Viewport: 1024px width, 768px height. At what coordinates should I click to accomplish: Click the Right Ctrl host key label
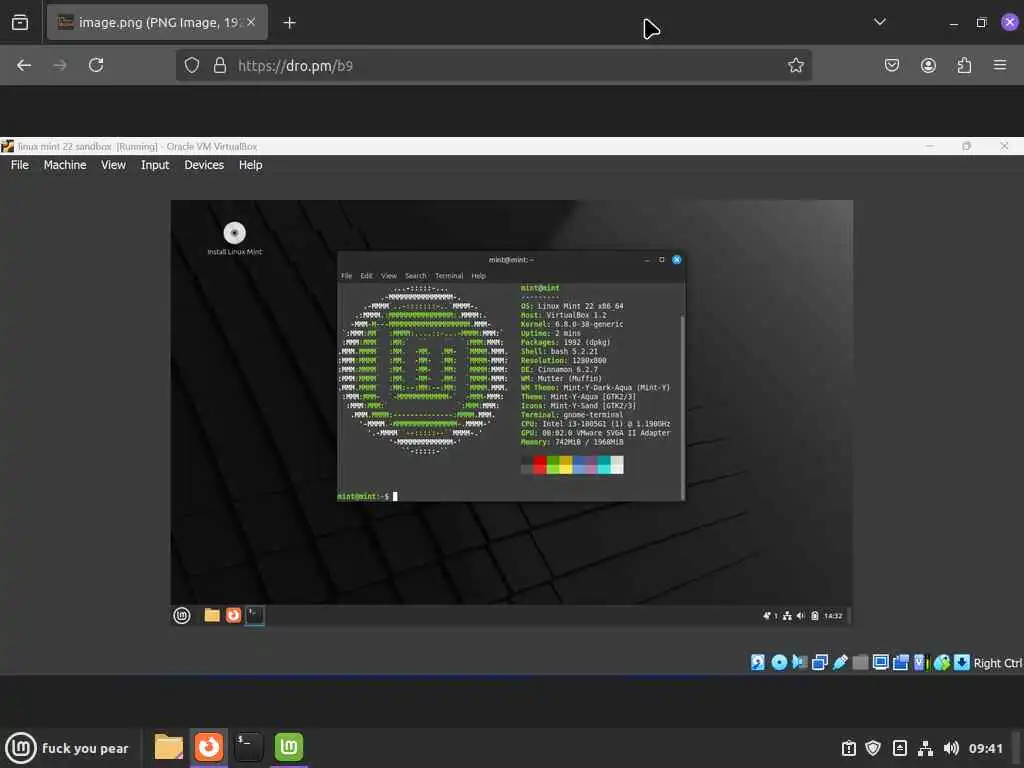pyautogui.click(x=998, y=663)
